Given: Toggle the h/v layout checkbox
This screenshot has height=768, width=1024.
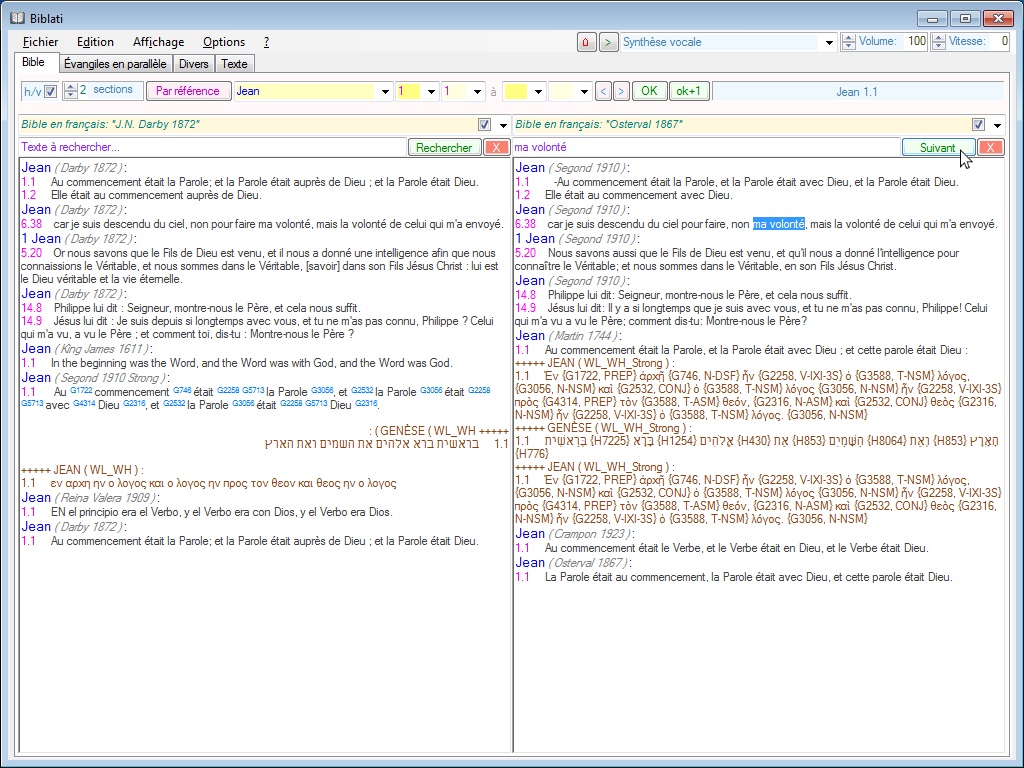Looking at the screenshot, I should tap(50, 91).
